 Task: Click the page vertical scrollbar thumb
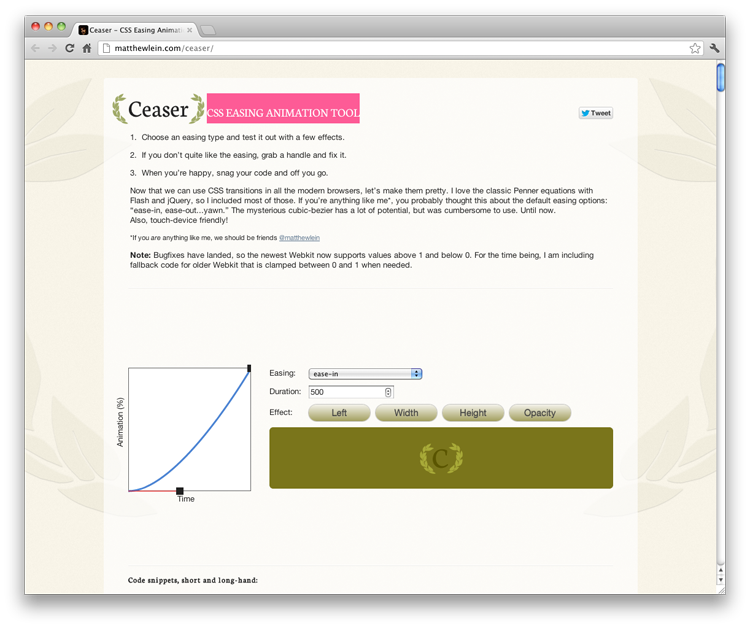coord(721,77)
